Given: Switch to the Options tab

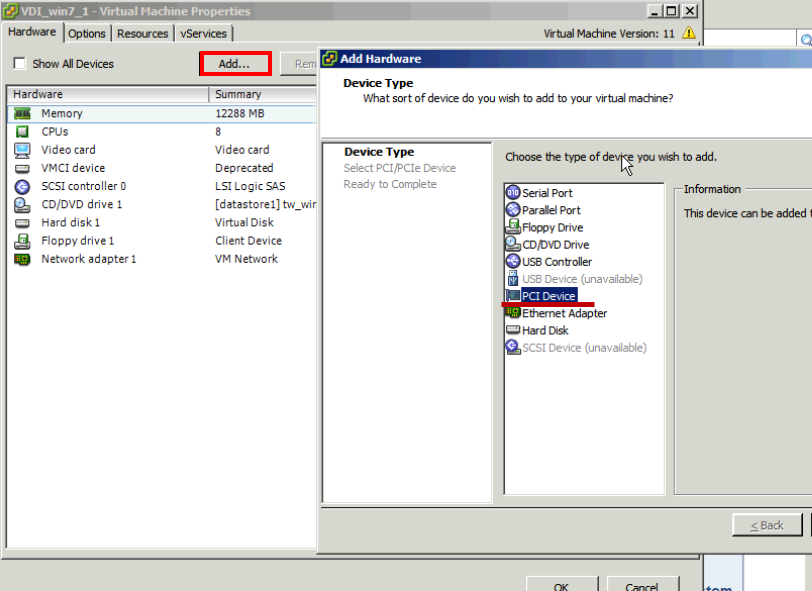Looking at the screenshot, I should point(87,33).
